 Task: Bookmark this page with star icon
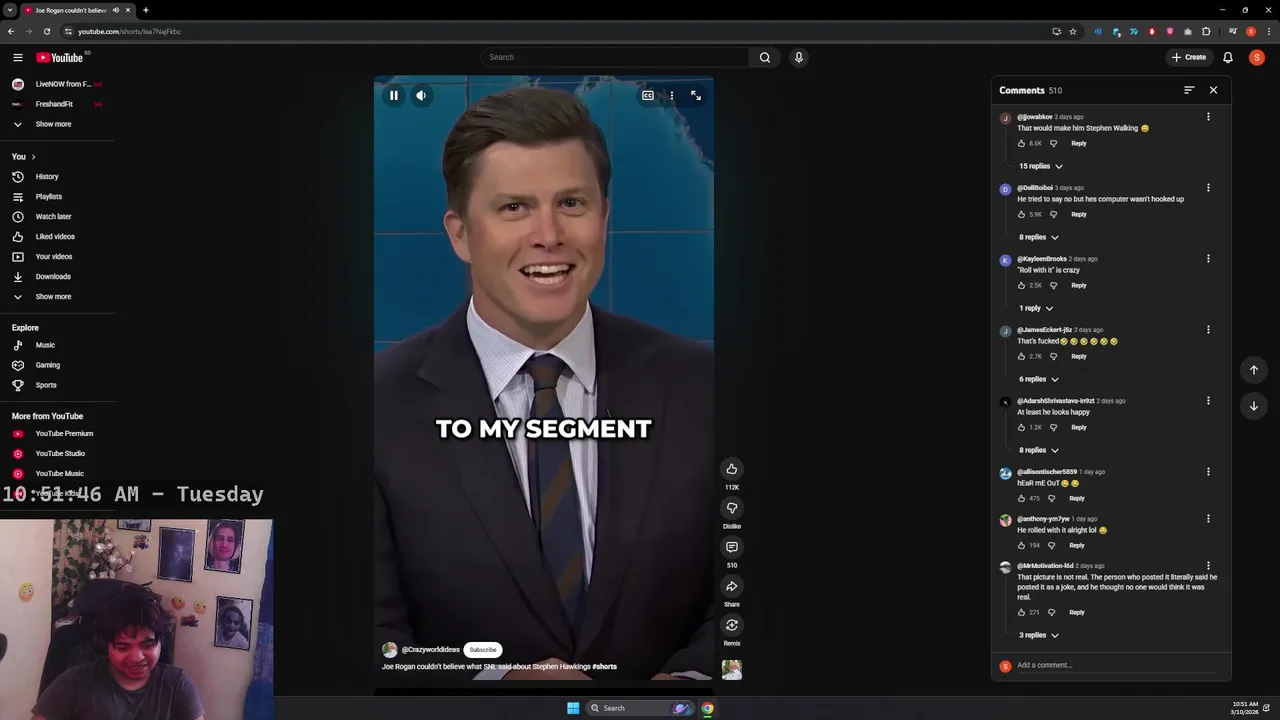pyautogui.click(x=1073, y=31)
